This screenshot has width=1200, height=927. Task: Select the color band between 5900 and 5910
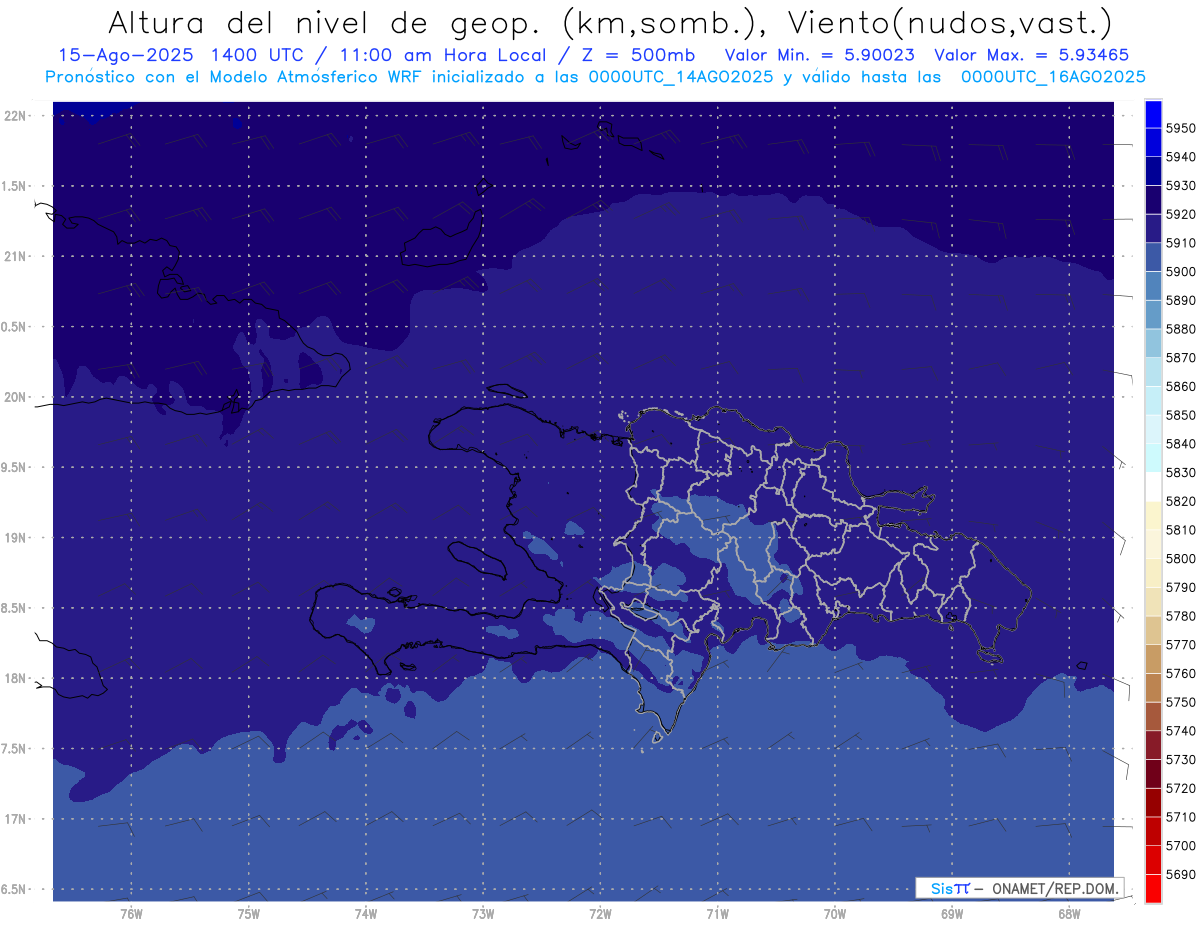coord(1152,257)
